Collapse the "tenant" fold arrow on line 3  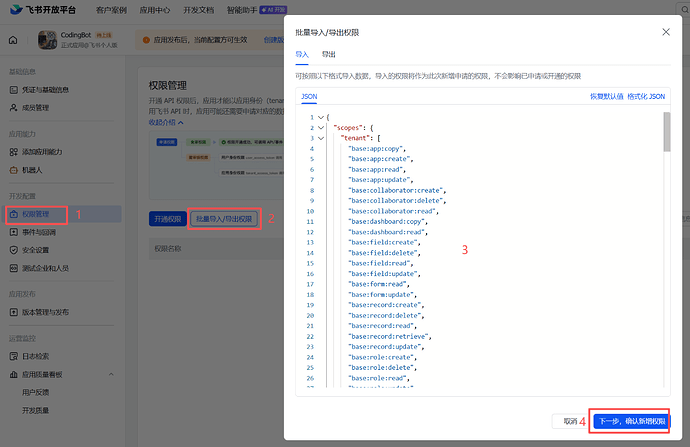(x=321, y=138)
